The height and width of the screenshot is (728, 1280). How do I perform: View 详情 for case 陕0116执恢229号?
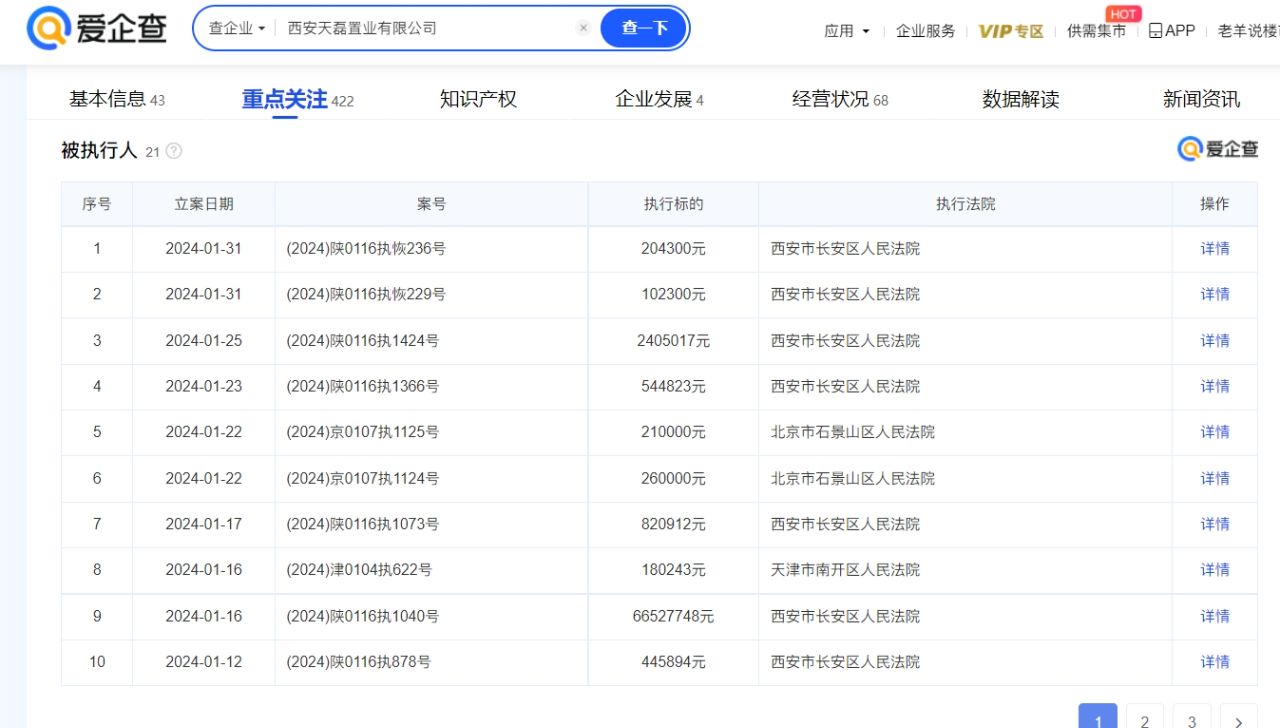(x=1215, y=295)
